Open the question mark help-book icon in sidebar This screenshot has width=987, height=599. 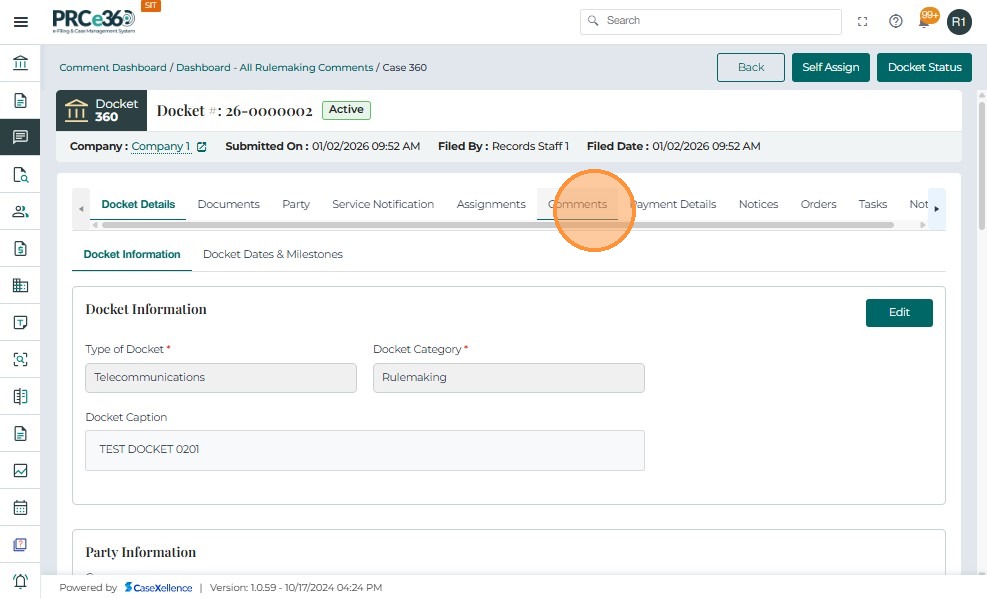coord(20,544)
